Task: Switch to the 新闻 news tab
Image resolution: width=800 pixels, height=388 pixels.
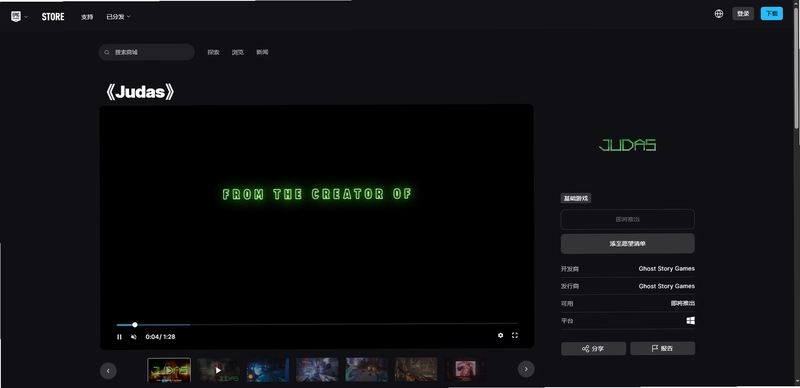Action: pyautogui.click(x=262, y=52)
